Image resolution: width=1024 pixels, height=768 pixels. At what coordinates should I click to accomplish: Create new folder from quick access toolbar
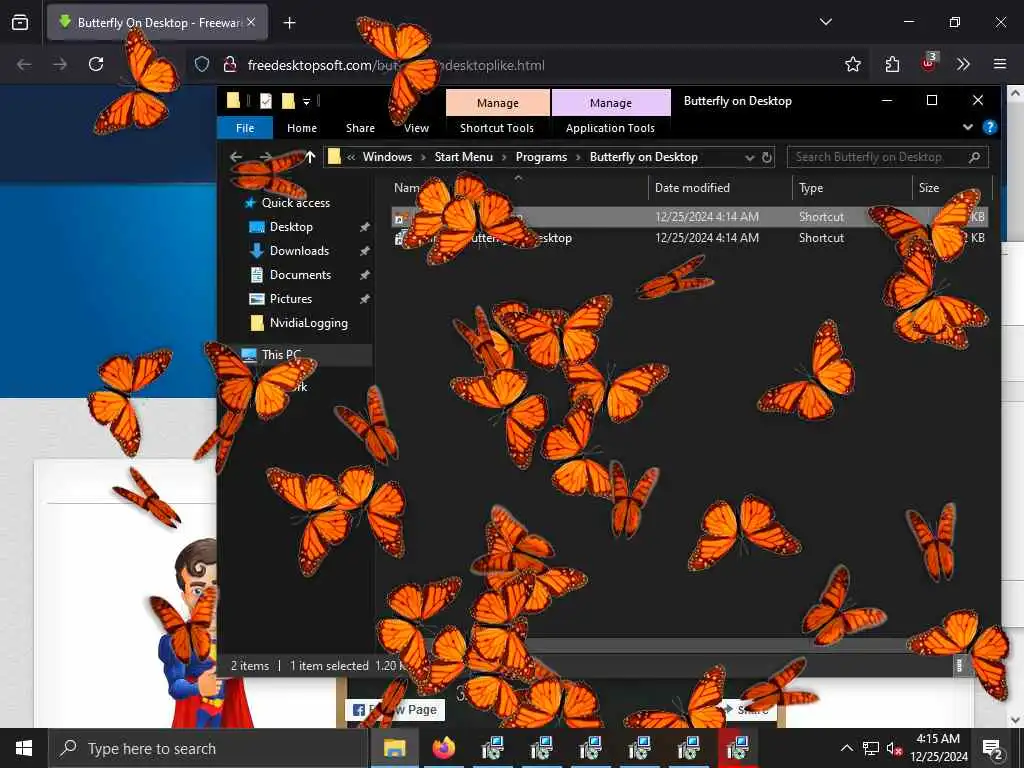point(288,101)
